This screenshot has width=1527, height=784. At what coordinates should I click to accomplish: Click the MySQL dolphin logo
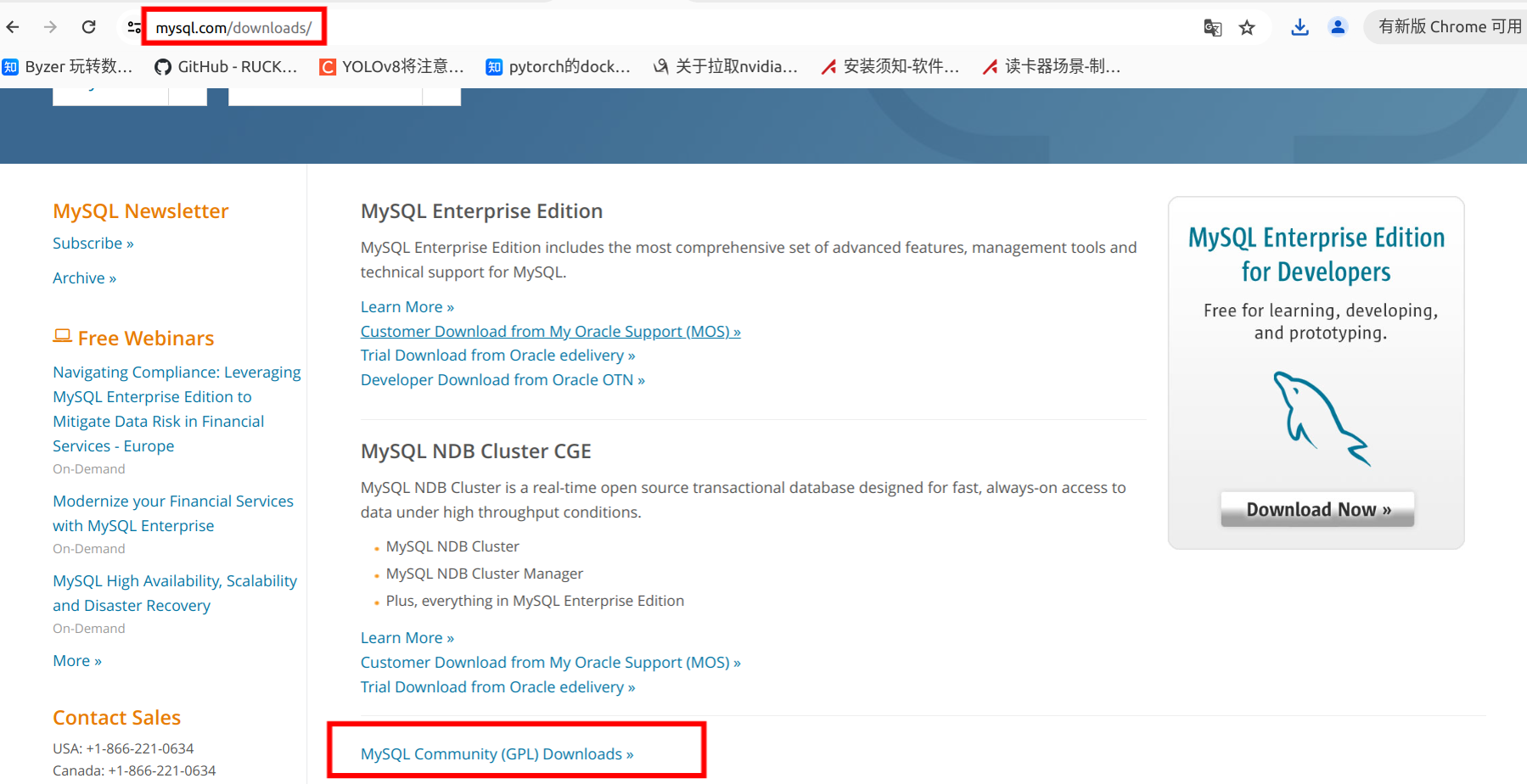click(x=1322, y=418)
